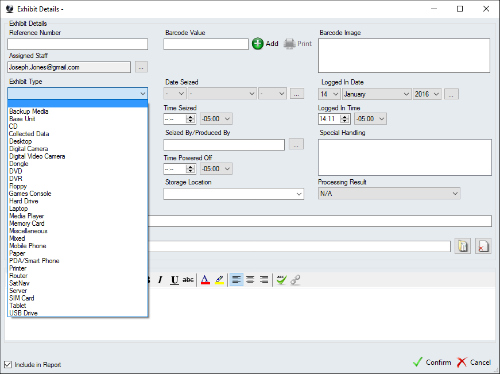Click the green Confirm checkmark
500x374 pixels.
coord(417,362)
